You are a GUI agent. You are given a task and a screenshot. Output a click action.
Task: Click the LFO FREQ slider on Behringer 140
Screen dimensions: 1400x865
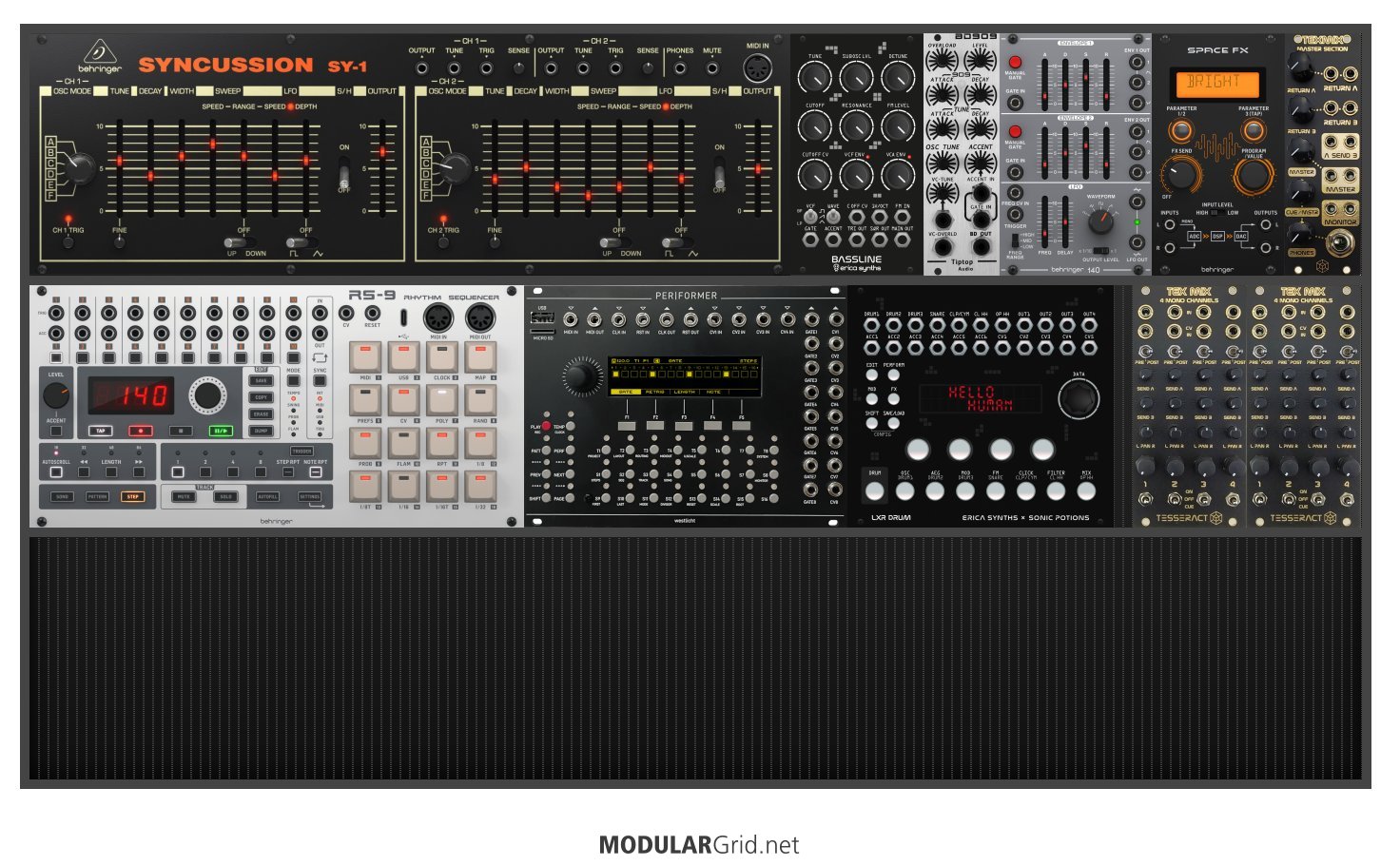(1045, 221)
